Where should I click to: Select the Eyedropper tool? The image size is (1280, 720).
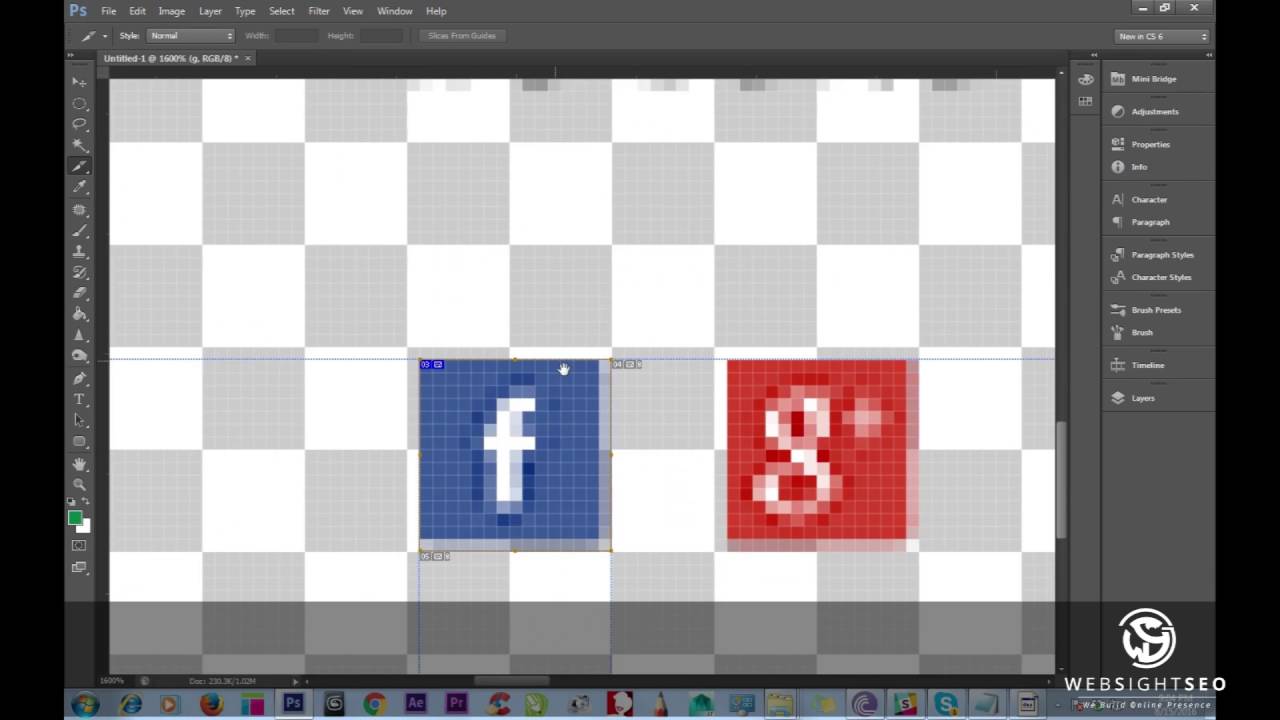(x=79, y=187)
